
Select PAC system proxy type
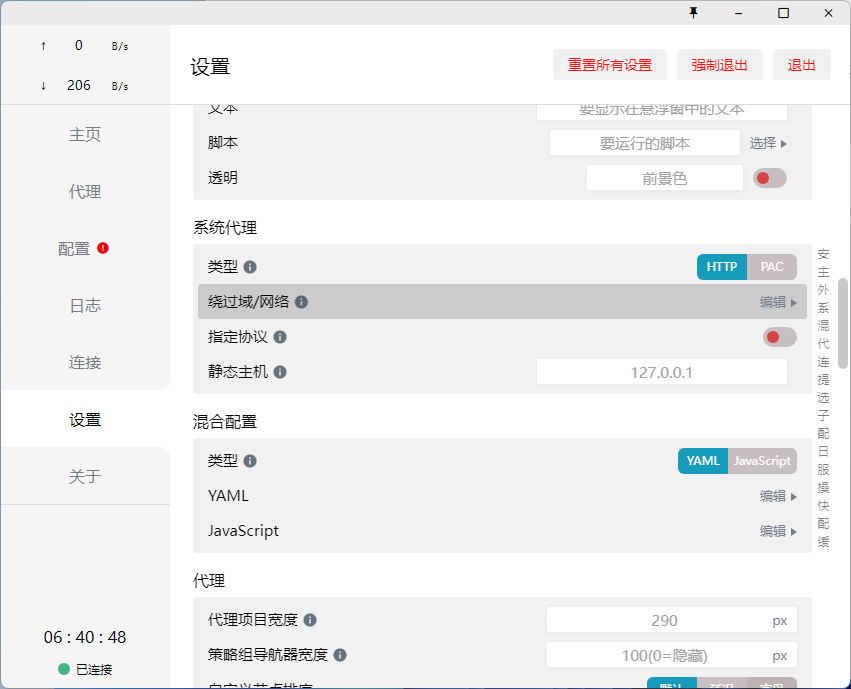pos(772,267)
